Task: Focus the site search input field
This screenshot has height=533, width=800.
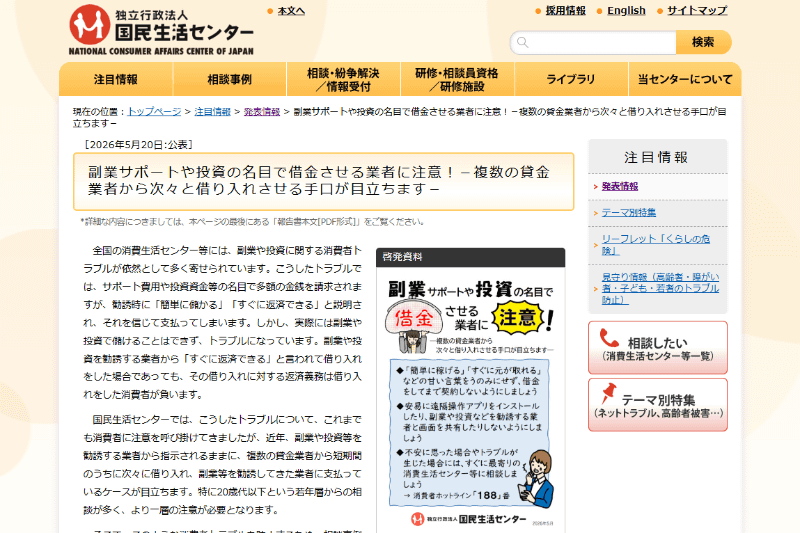Action: [x=593, y=42]
